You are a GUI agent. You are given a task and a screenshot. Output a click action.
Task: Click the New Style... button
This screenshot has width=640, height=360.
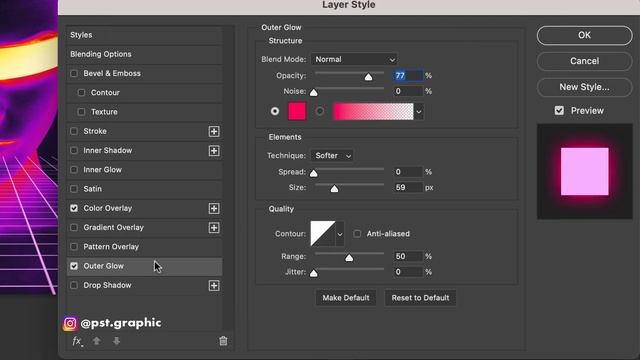click(584, 87)
